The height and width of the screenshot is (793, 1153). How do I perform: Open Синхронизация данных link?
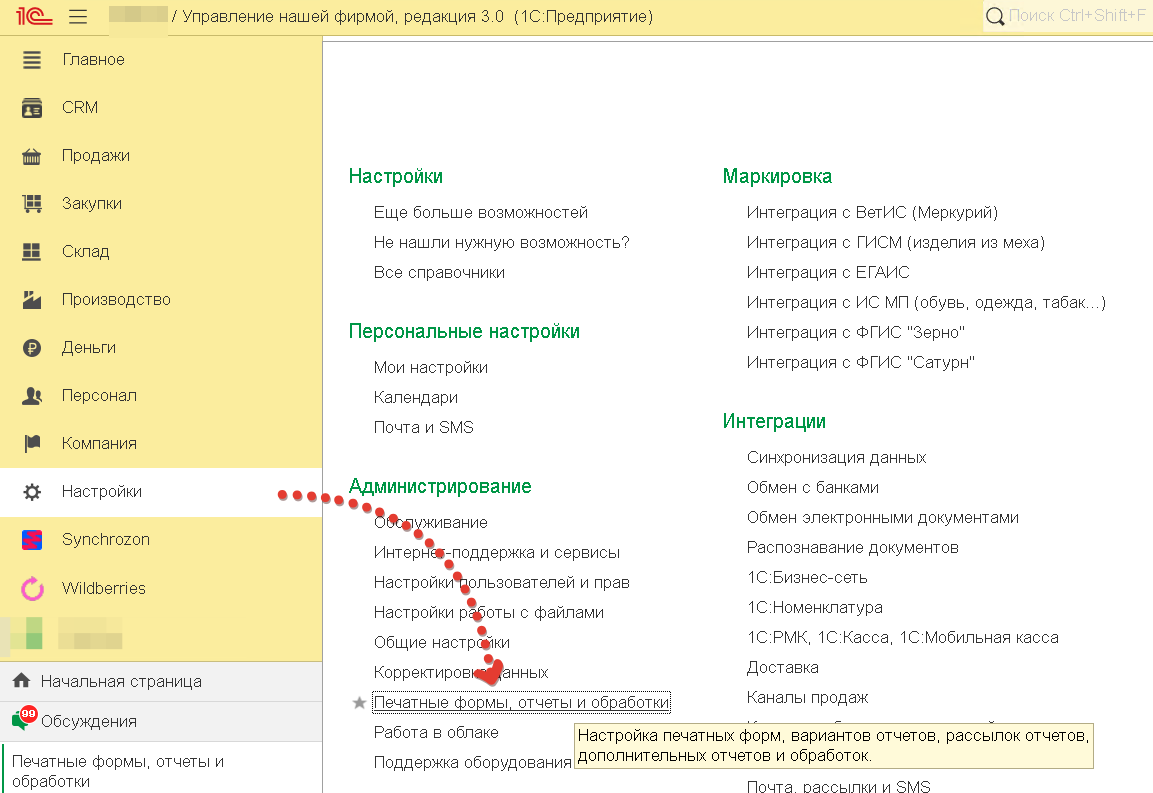coord(836,458)
